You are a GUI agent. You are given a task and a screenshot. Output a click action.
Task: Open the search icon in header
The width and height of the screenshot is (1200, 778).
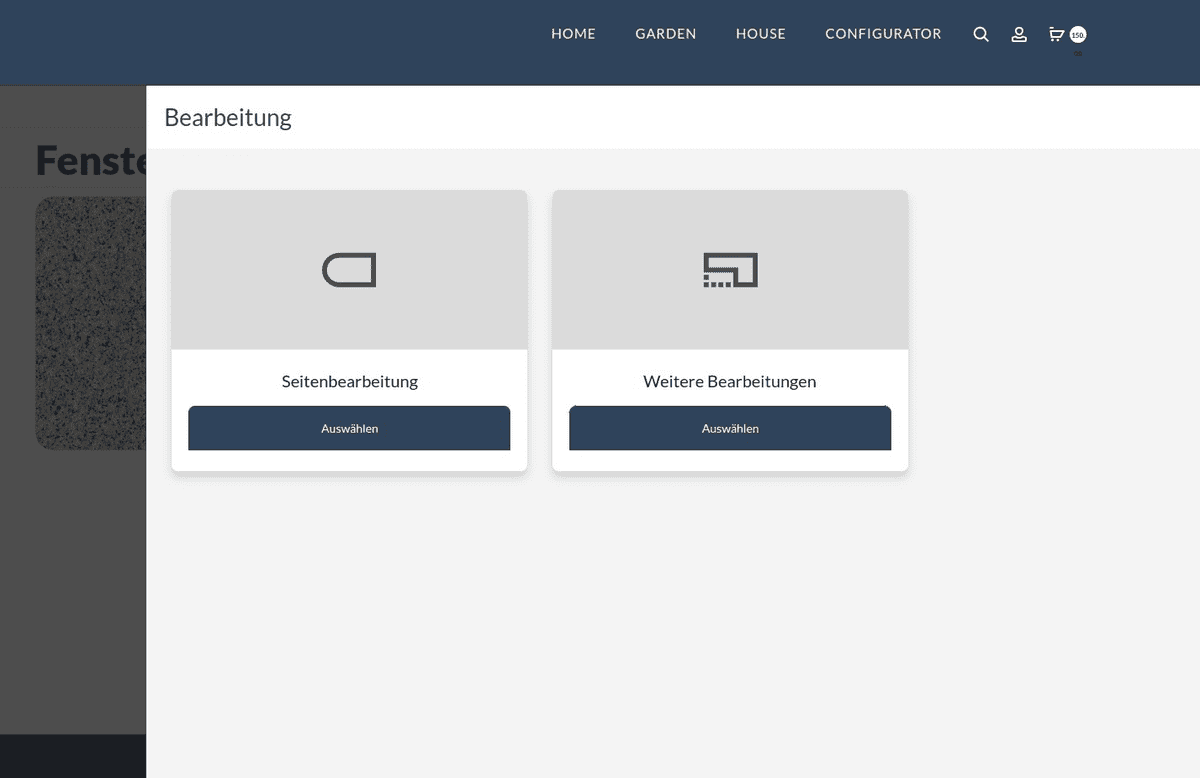981,35
